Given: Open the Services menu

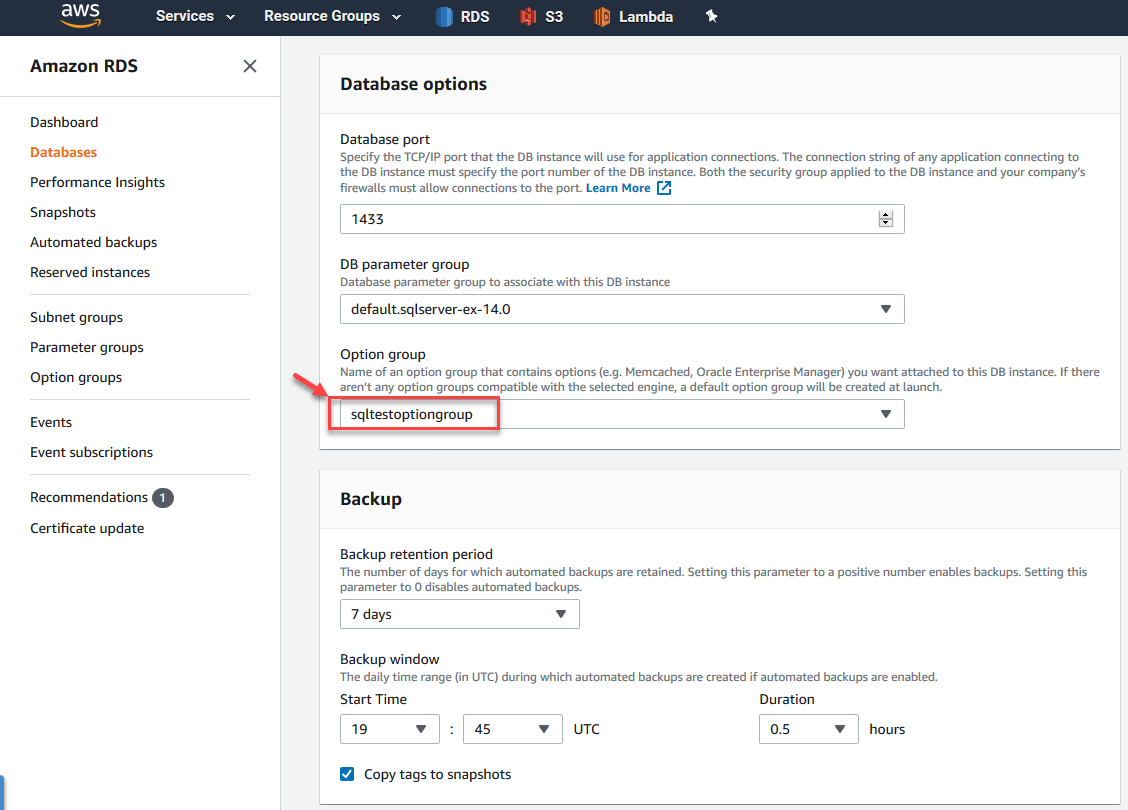Looking at the screenshot, I should (x=195, y=16).
